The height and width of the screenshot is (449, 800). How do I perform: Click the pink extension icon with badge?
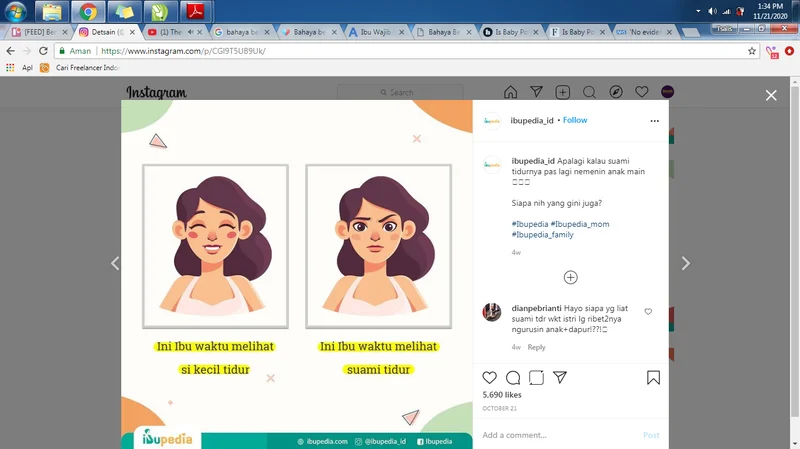click(772, 52)
